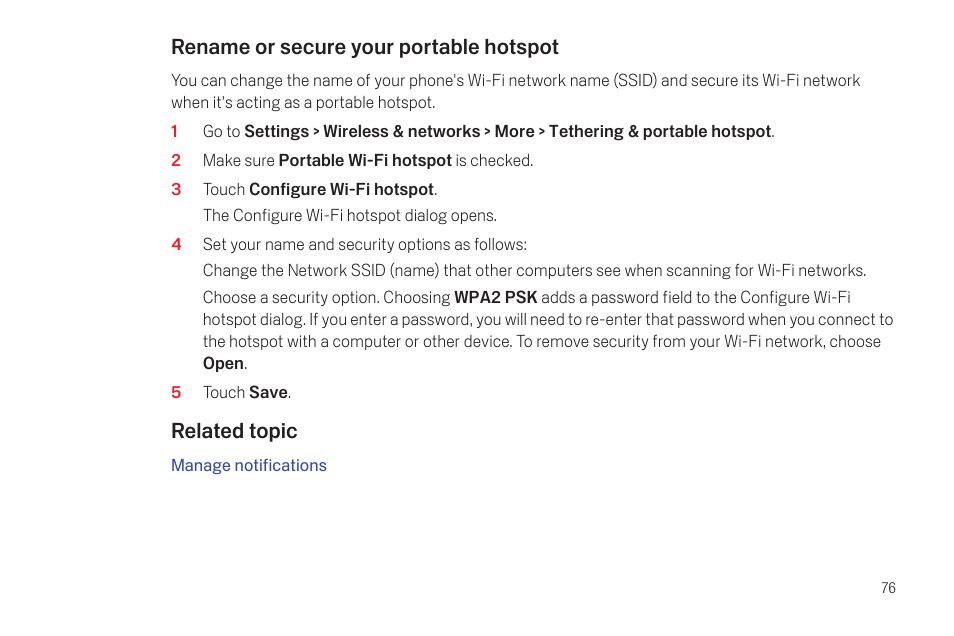This screenshot has height=636, width=954.
Task: Click step number 3
Action: pos(176,189)
